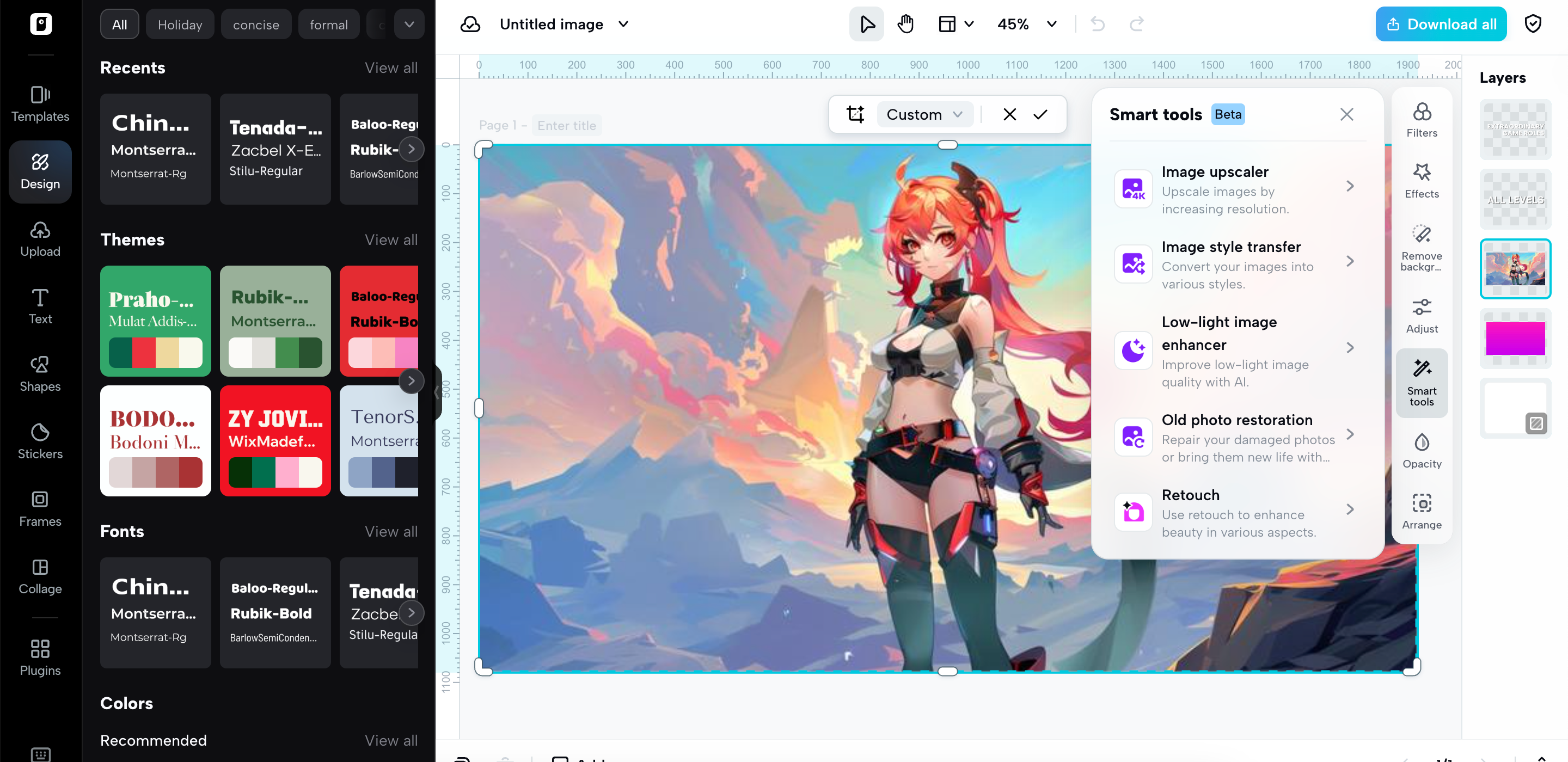Select the concise style tab

256,24
